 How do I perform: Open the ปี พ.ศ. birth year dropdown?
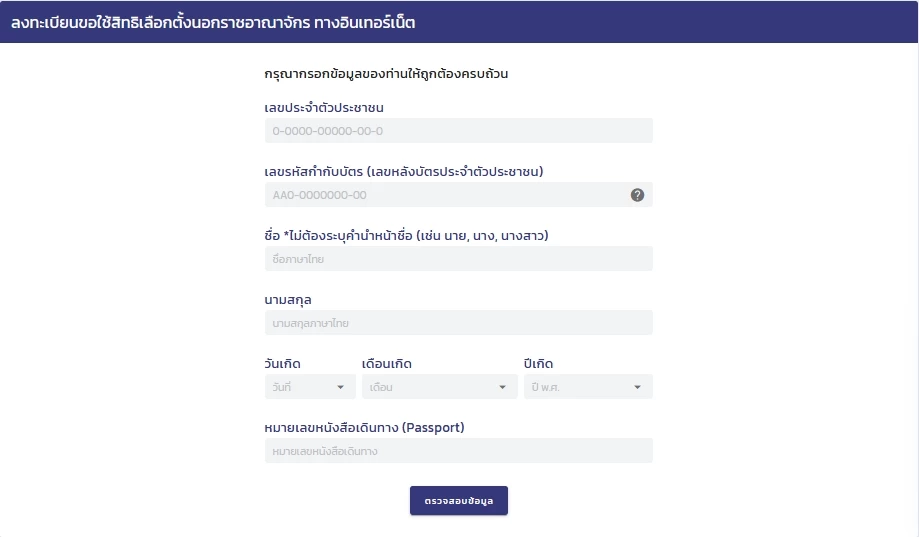(588, 387)
